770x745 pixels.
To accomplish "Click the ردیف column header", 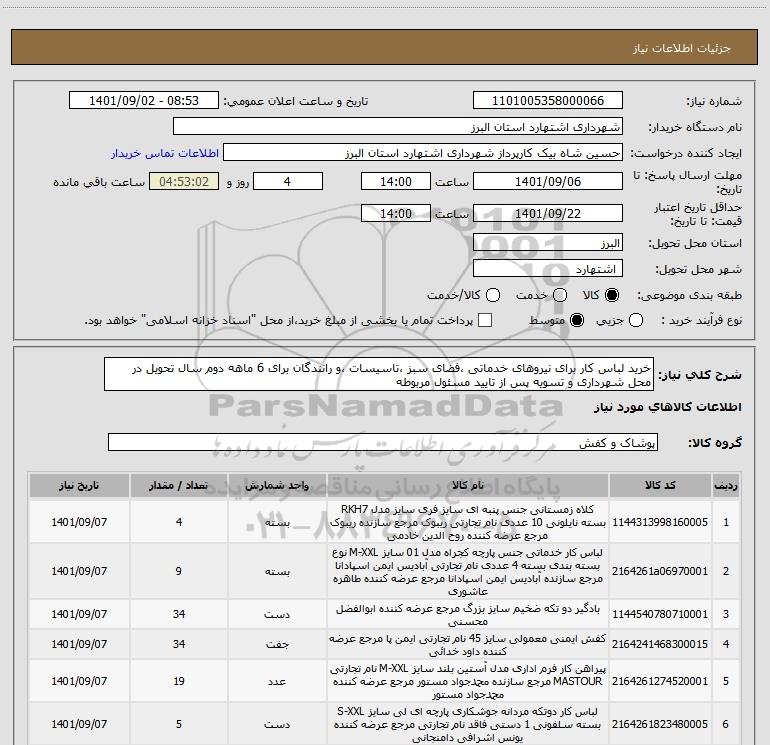I will click(726, 486).
